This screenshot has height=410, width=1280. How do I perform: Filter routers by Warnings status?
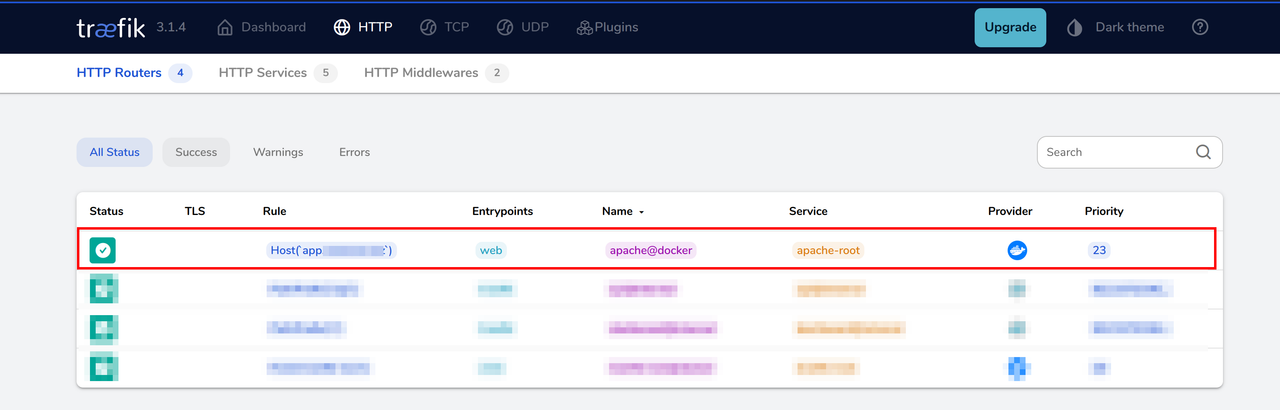tap(278, 152)
